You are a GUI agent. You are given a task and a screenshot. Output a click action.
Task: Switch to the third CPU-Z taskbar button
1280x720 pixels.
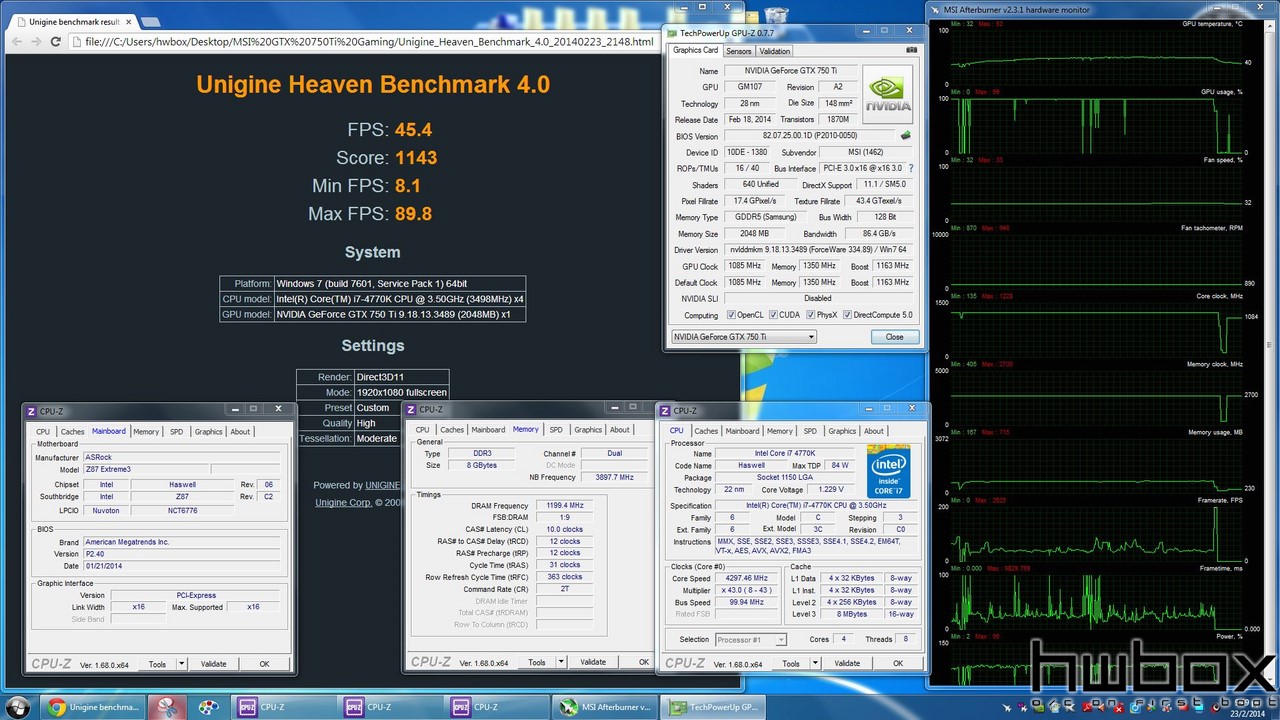coord(497,707)
